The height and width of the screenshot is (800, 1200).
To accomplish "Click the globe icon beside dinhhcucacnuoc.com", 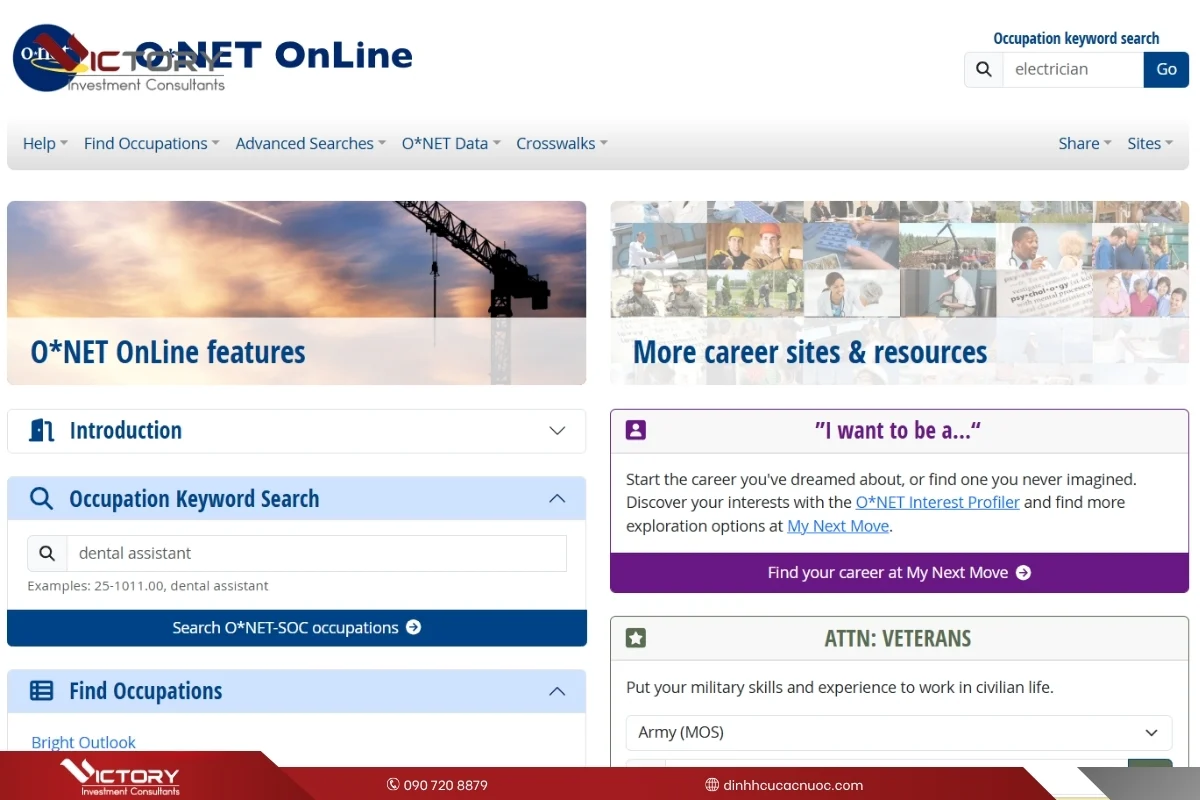I will tap(712, 785).
